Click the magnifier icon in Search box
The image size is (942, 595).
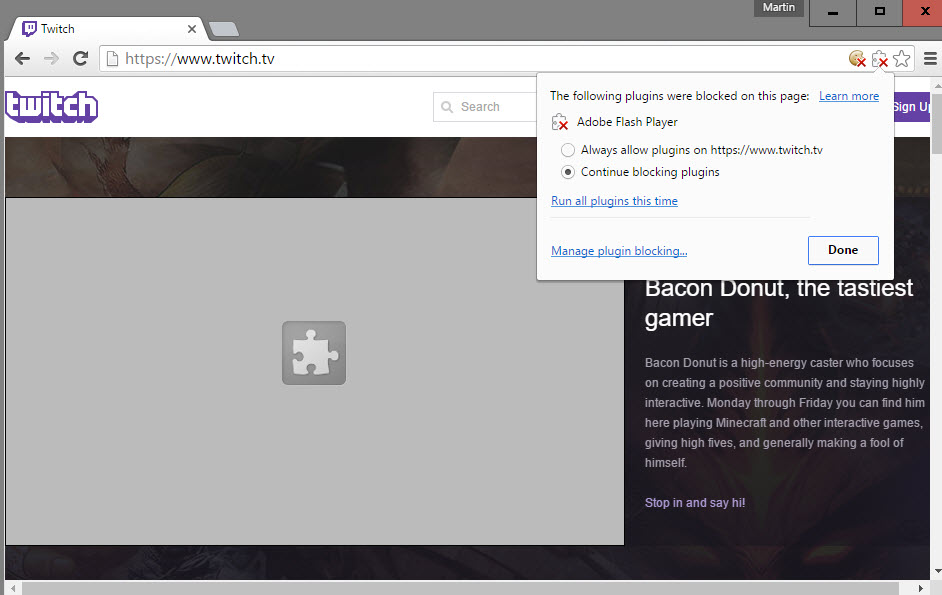(447, 107)
